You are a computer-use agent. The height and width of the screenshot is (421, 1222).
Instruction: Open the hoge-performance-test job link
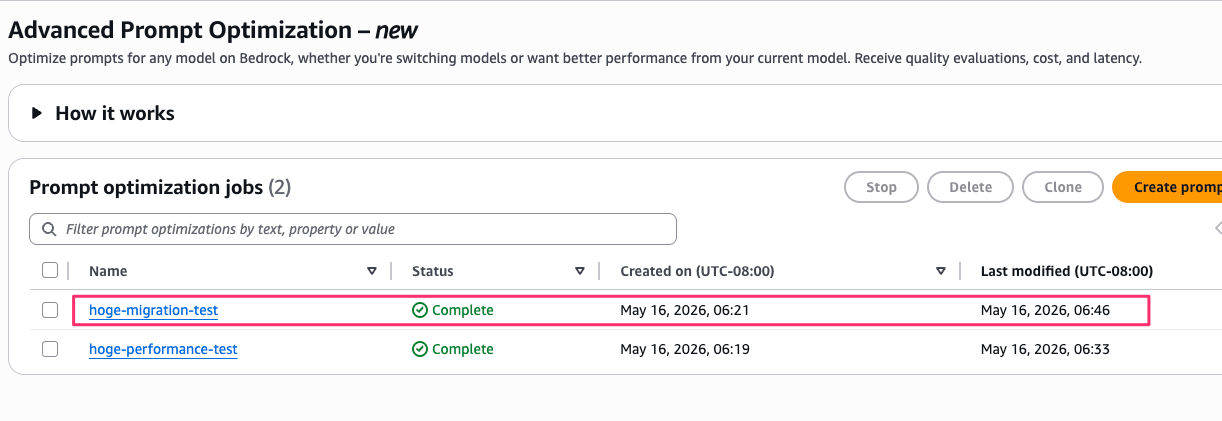163,349
